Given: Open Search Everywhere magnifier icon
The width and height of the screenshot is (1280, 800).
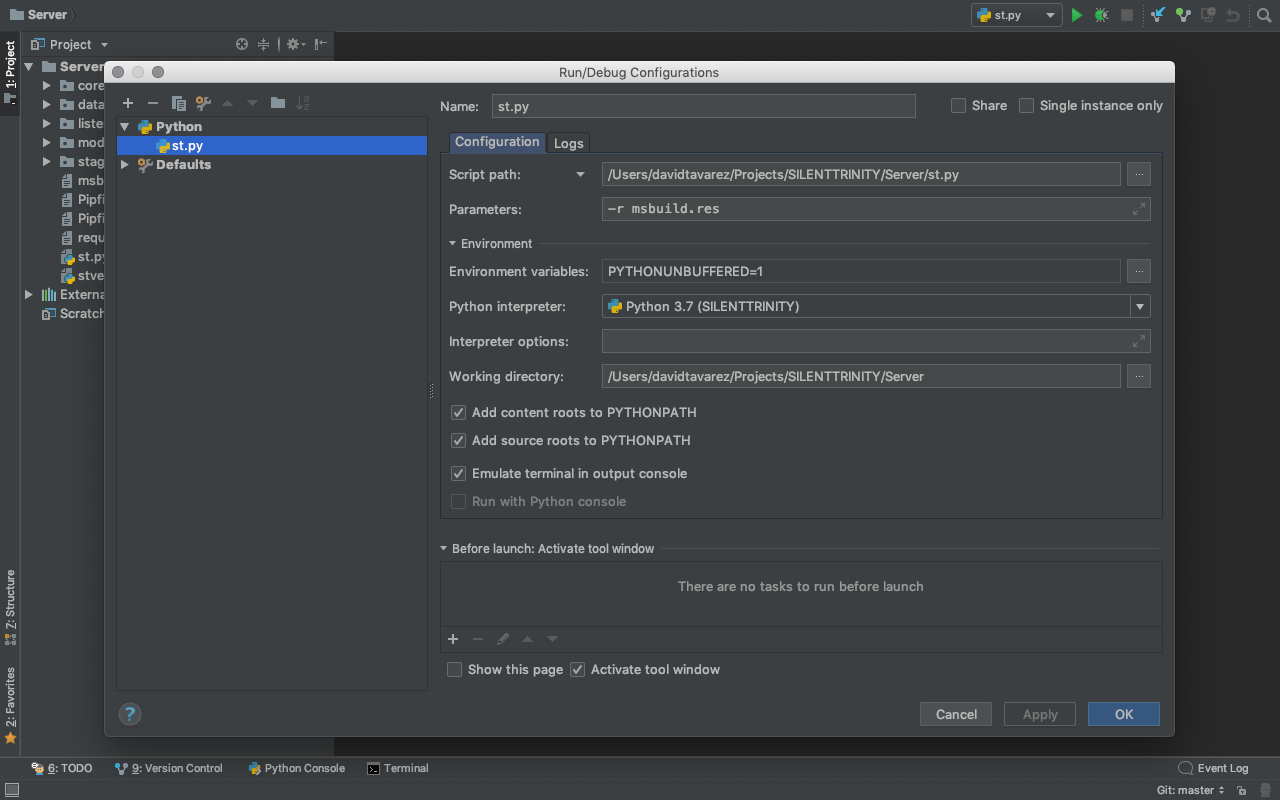Looking at the screenshot, I should pos(1264,15).
